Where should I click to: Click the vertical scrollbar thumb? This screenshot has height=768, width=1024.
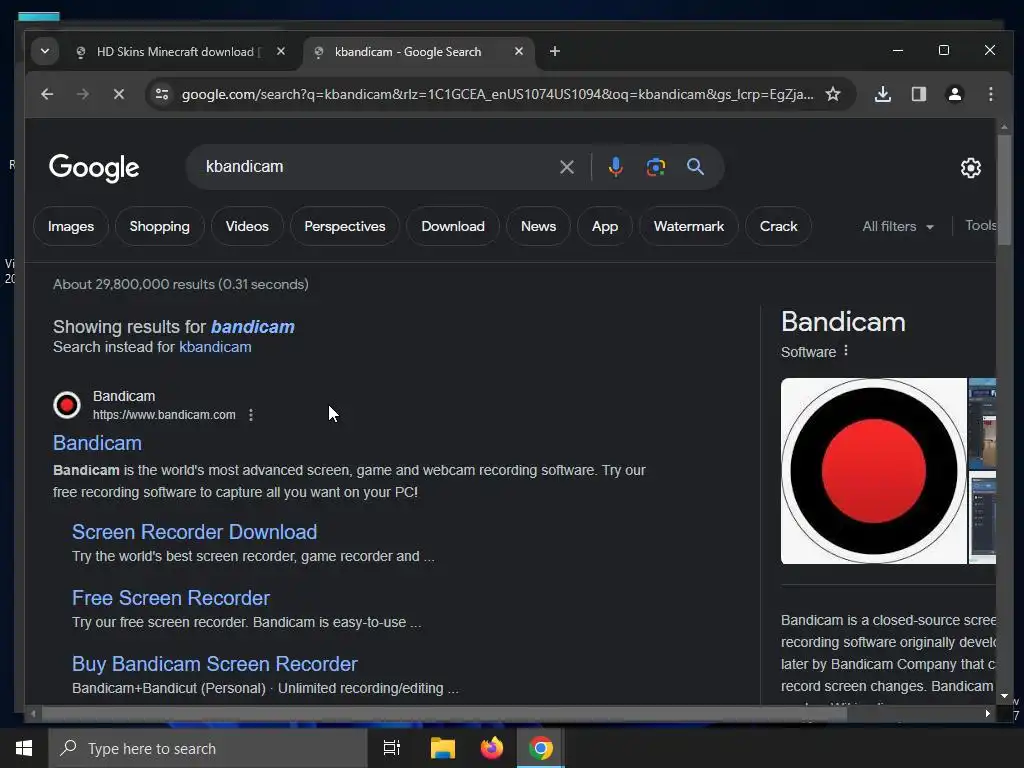tap(1004, 189)
